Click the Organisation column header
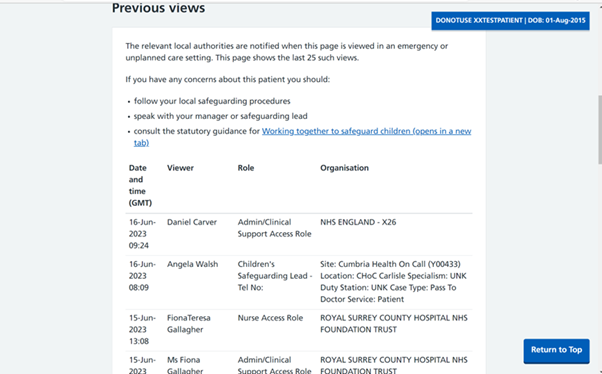602x374 pixels. coord(344,168)
